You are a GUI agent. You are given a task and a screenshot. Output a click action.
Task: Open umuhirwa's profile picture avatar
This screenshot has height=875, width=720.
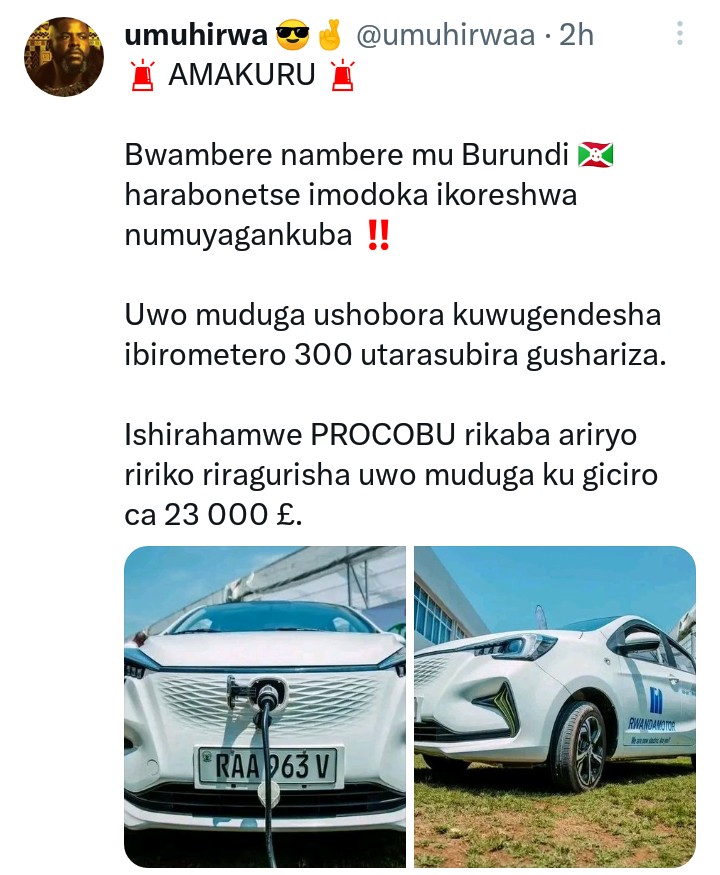point(64,56)
